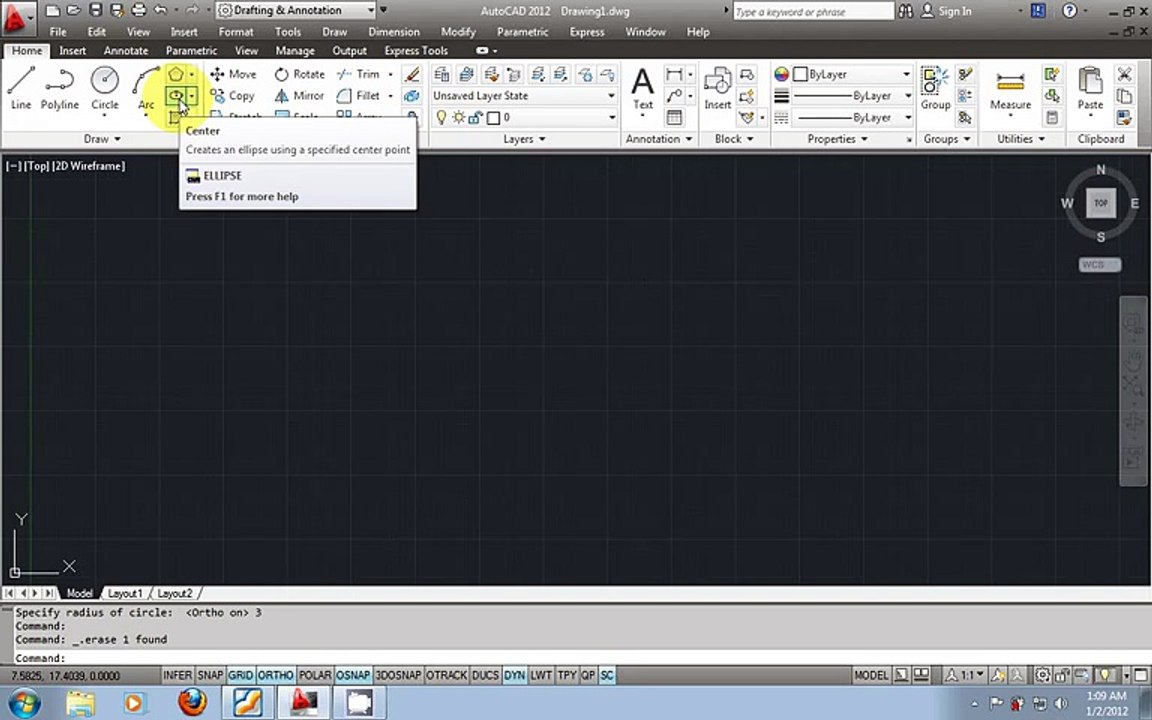The width and height of the screenshot is (1152, 720).
Task: Click the Insert block icon
Action: tap(717, 88)
